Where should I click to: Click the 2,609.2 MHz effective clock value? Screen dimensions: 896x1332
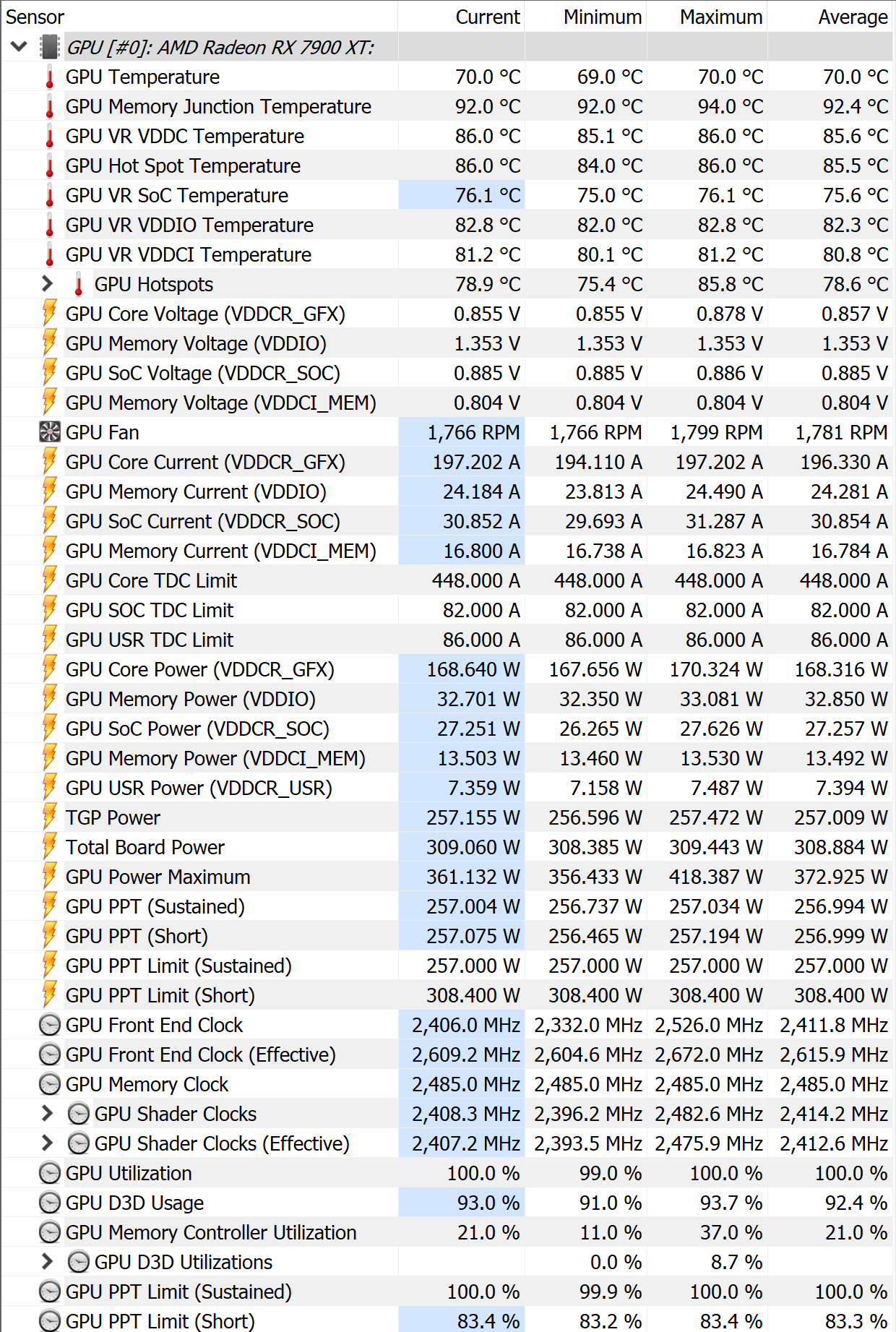point(466,1054)
